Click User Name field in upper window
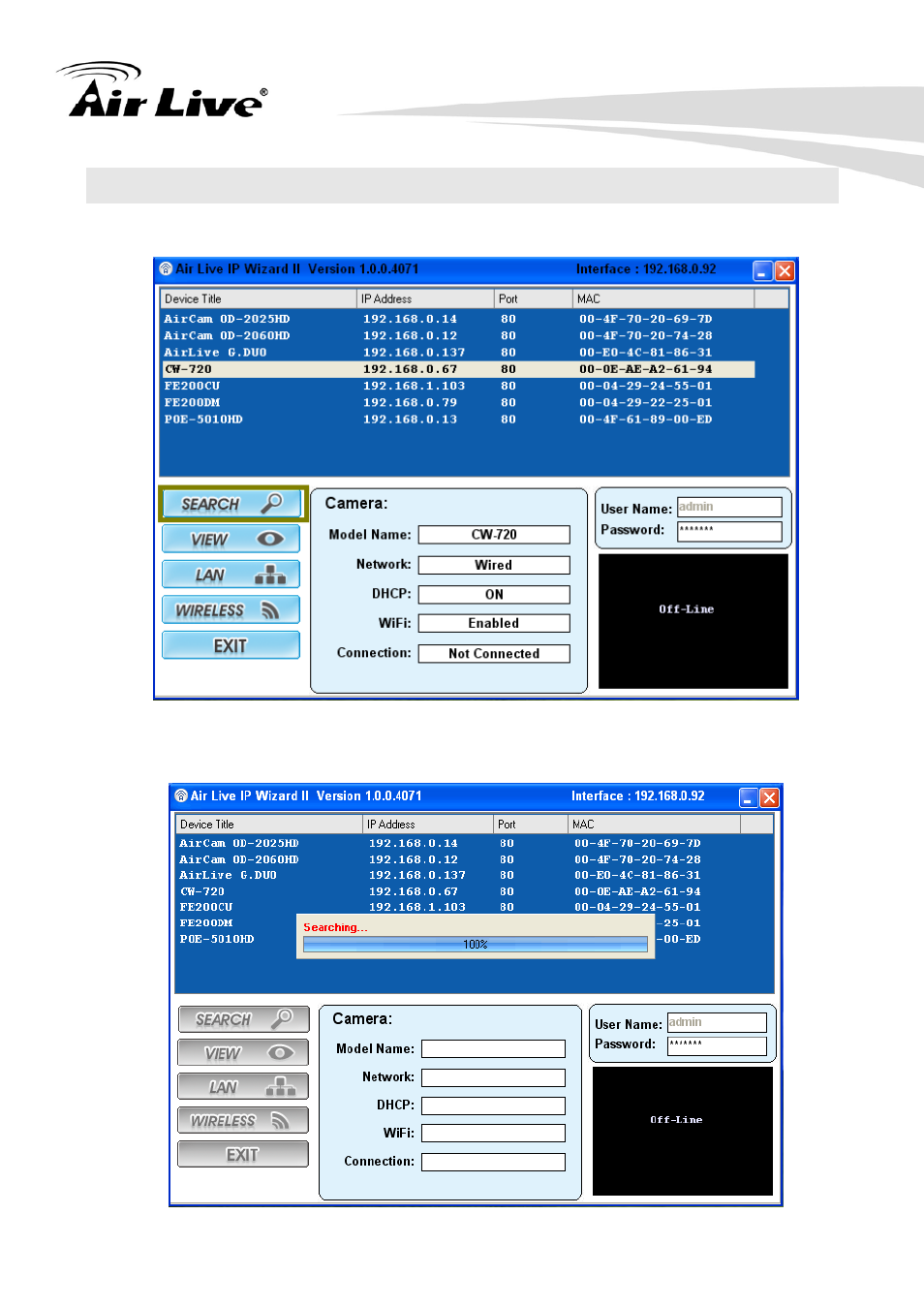Screen dimensions: 924x1308 [x=729, y=507]
